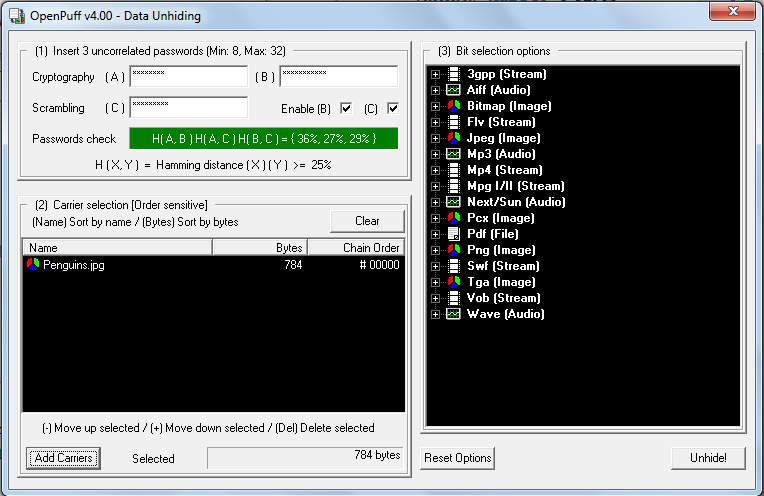This screenshot has width=764, height=496.
Task: Click the Scrambling (C) password field
Action: coord(189,108)
